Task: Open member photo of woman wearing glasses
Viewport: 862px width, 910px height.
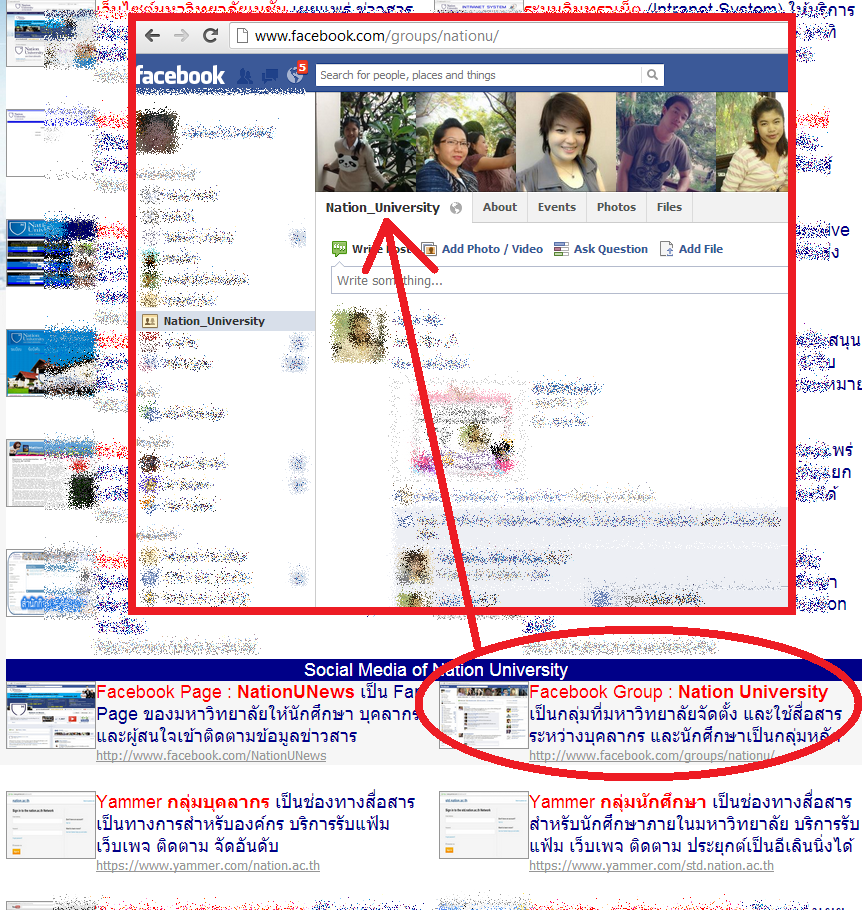Action: point(466,142)
